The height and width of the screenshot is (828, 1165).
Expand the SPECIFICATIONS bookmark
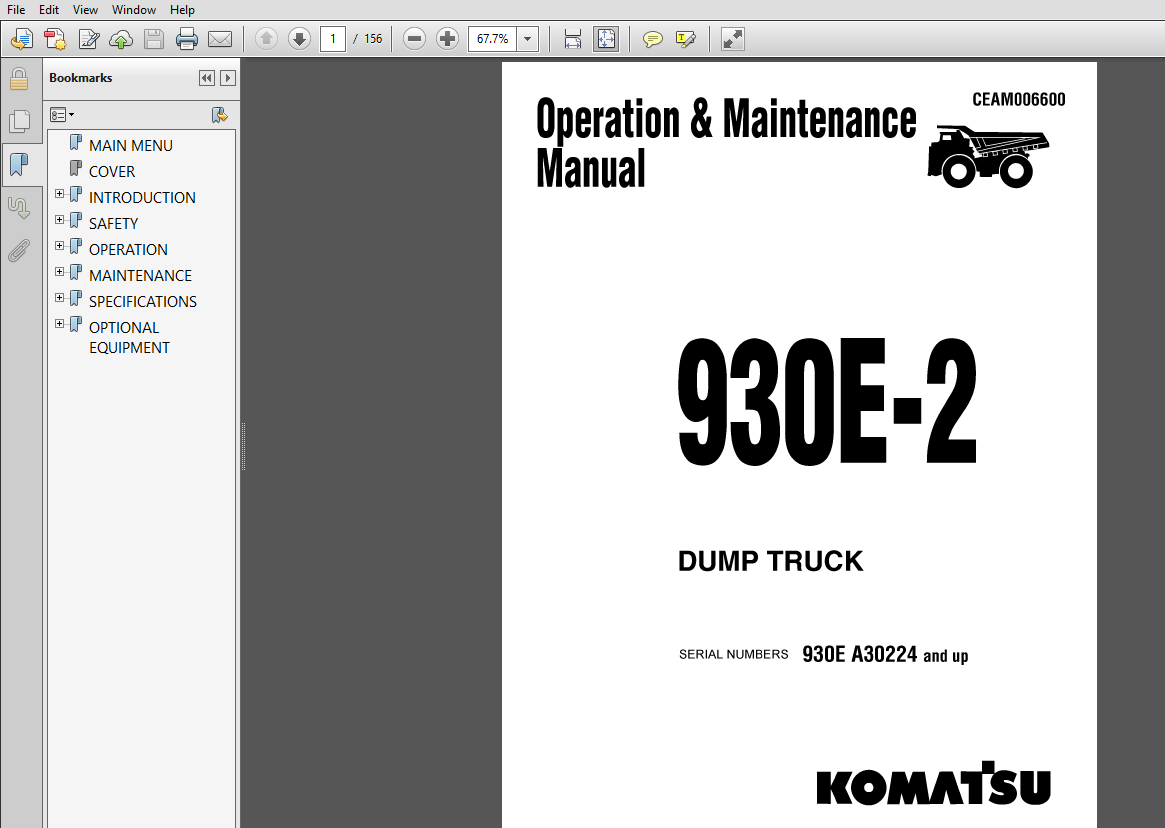tap(59, 298)
